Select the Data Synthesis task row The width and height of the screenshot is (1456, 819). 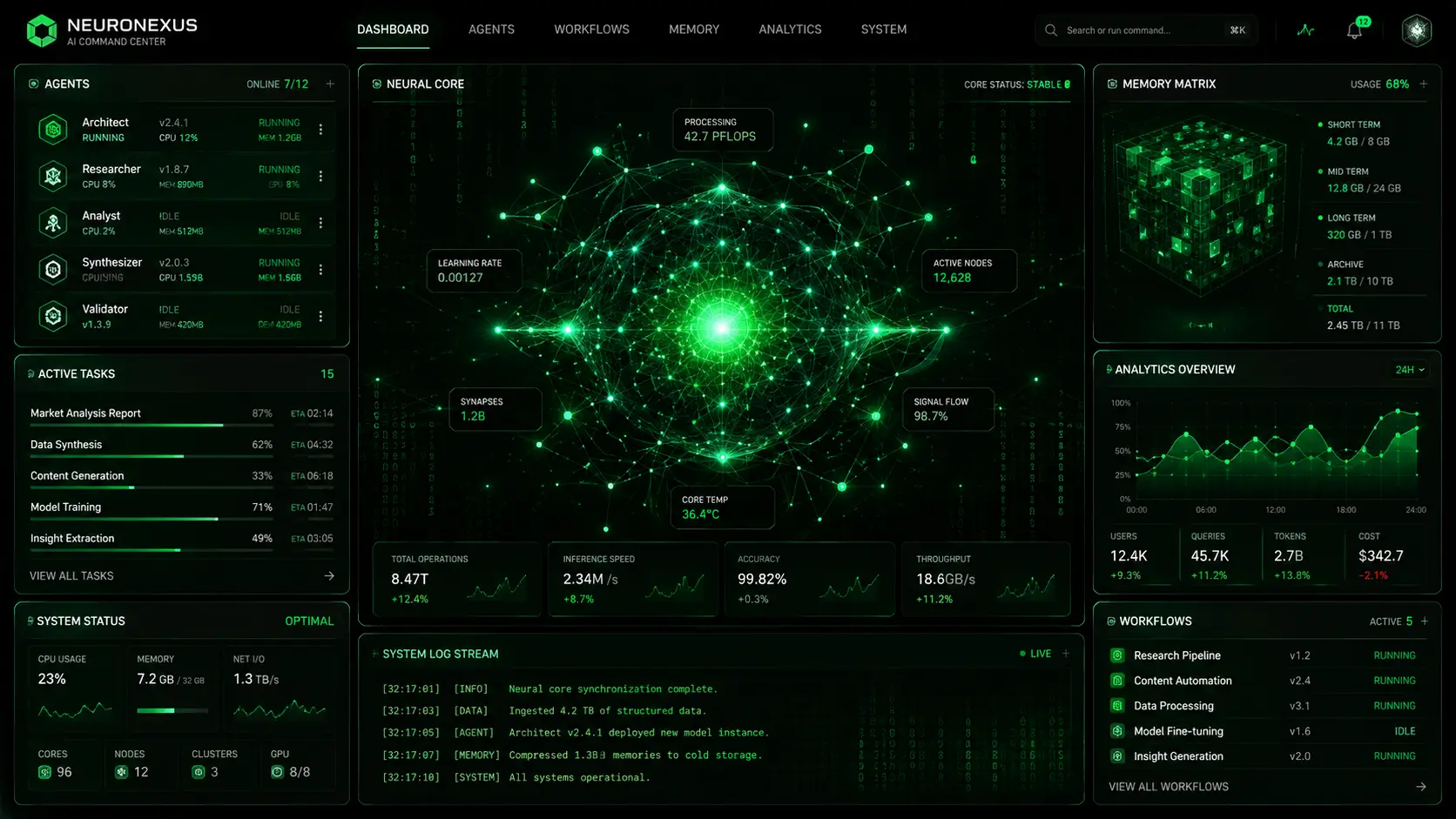182,446
